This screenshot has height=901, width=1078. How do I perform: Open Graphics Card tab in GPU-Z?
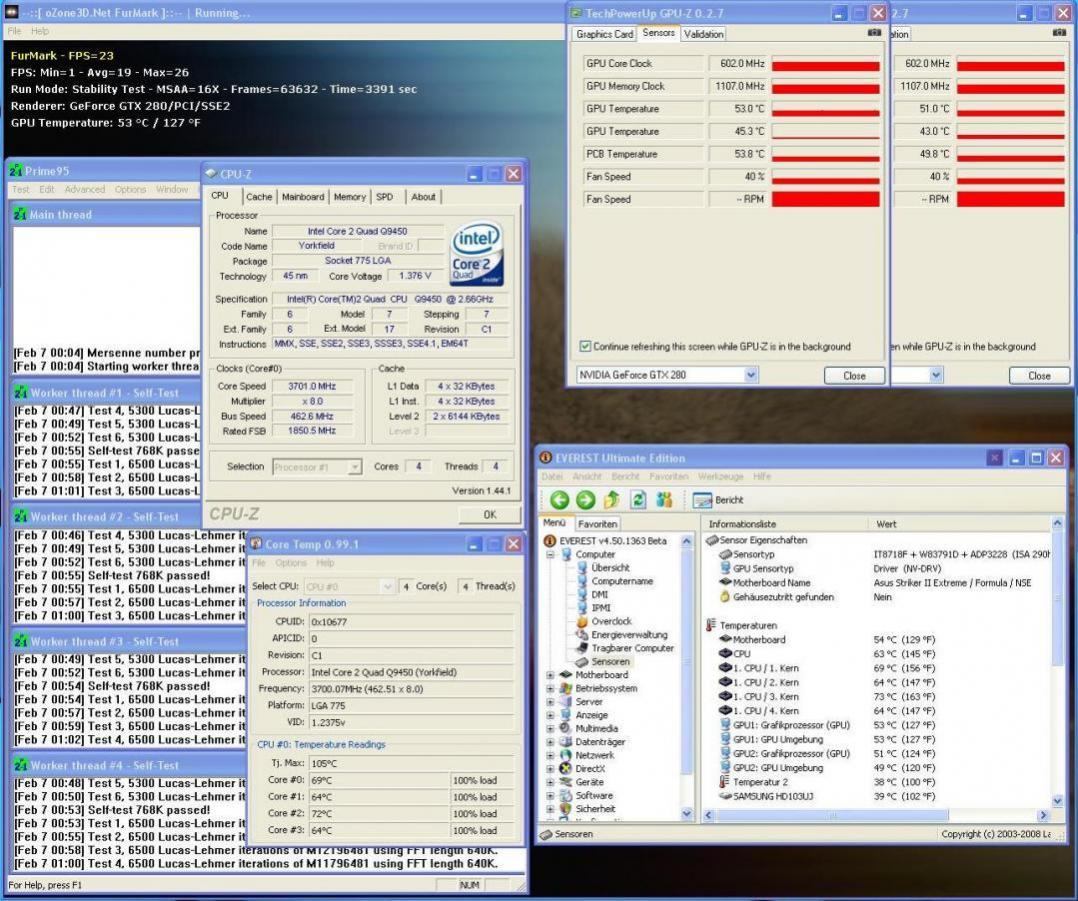604,34
